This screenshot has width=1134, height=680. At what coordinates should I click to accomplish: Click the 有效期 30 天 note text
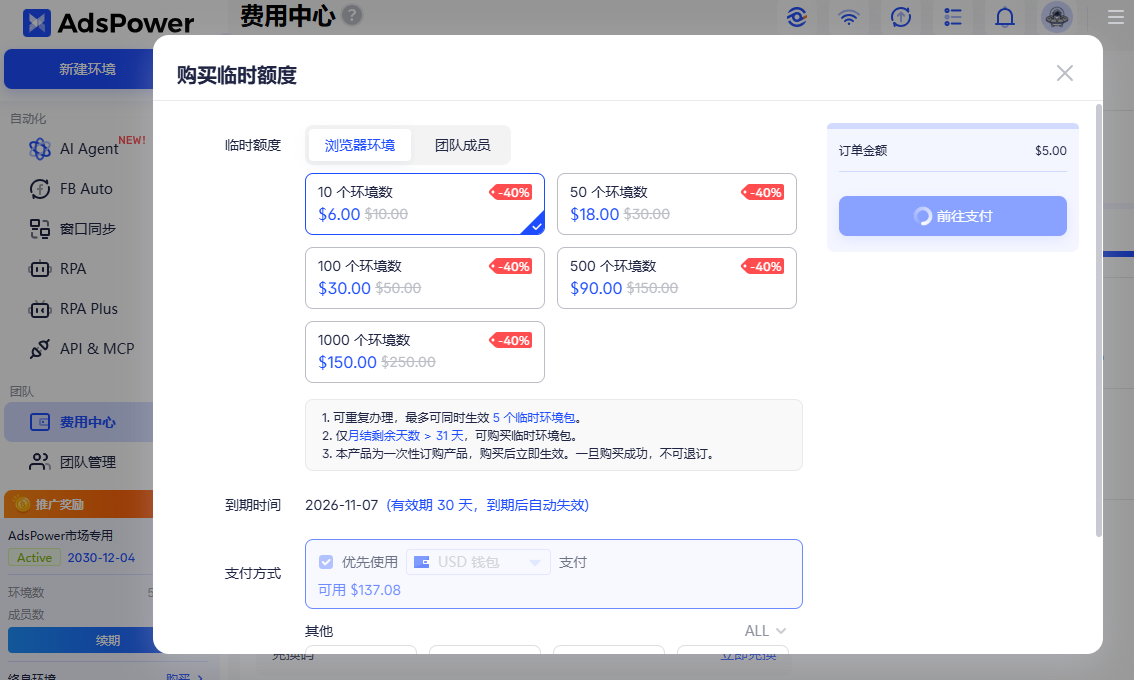(x=487, y=505)
